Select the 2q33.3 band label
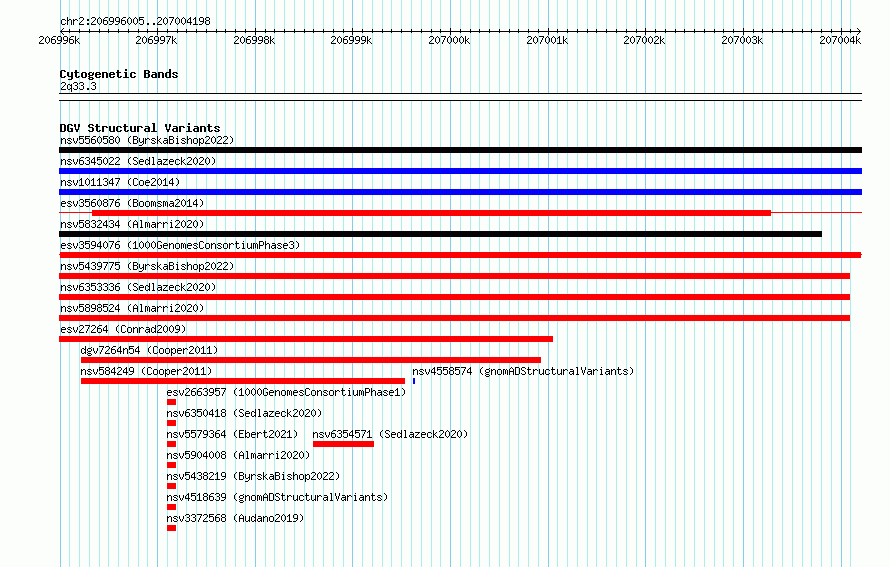 tap(78, 86)
